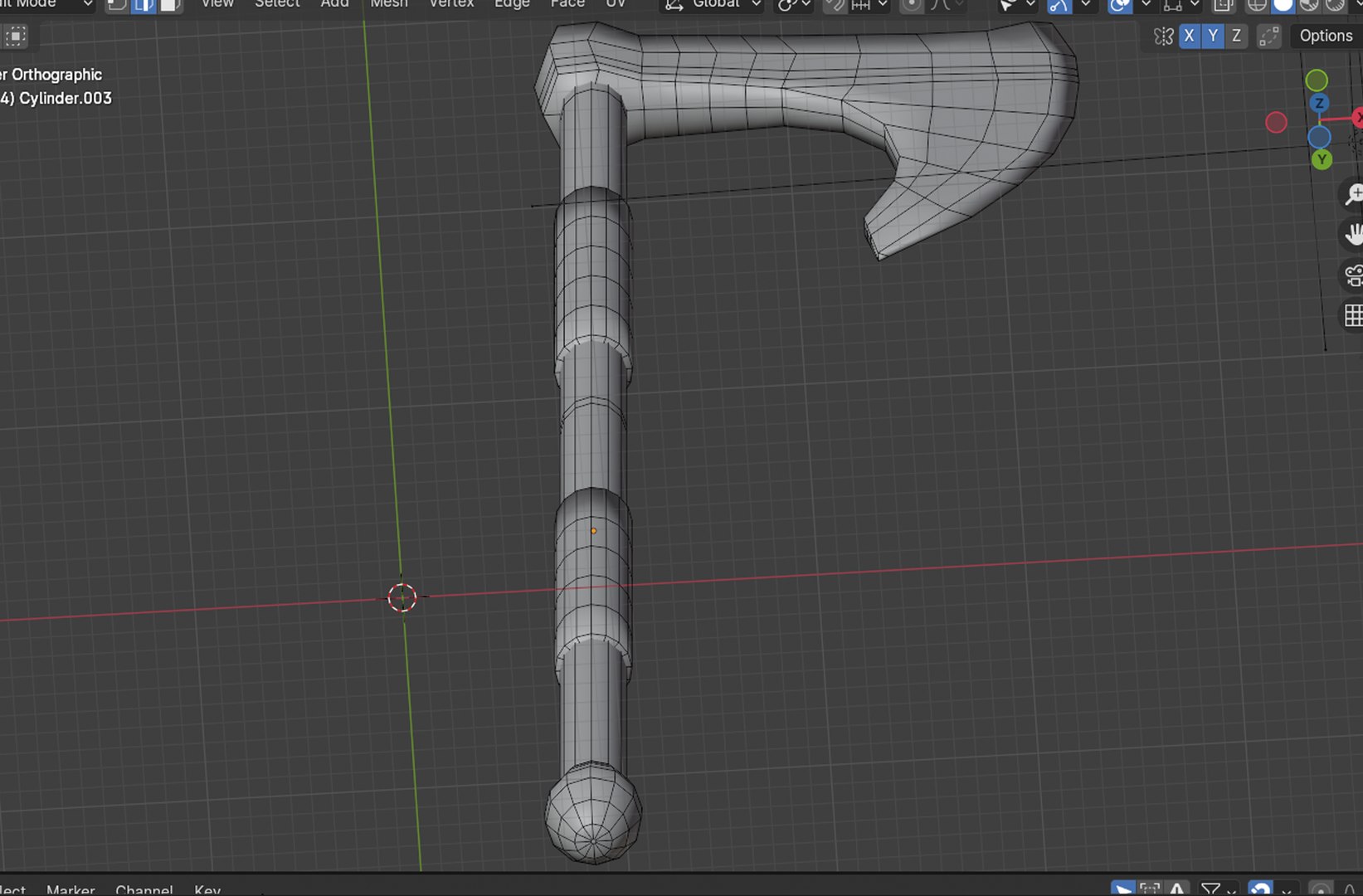Open the Edge menu
1363x896 pixels.
[x=512, y=4]
